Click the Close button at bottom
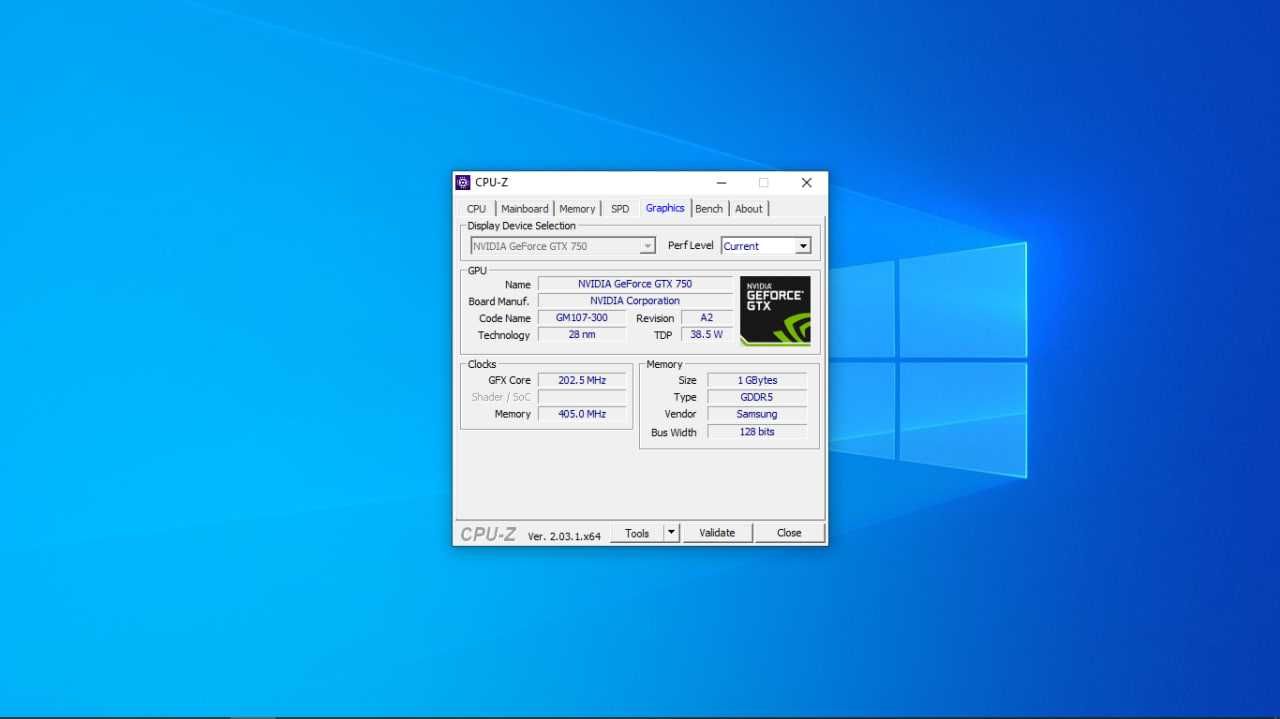Screen dimensions: 1280x719 pos(789,533)
